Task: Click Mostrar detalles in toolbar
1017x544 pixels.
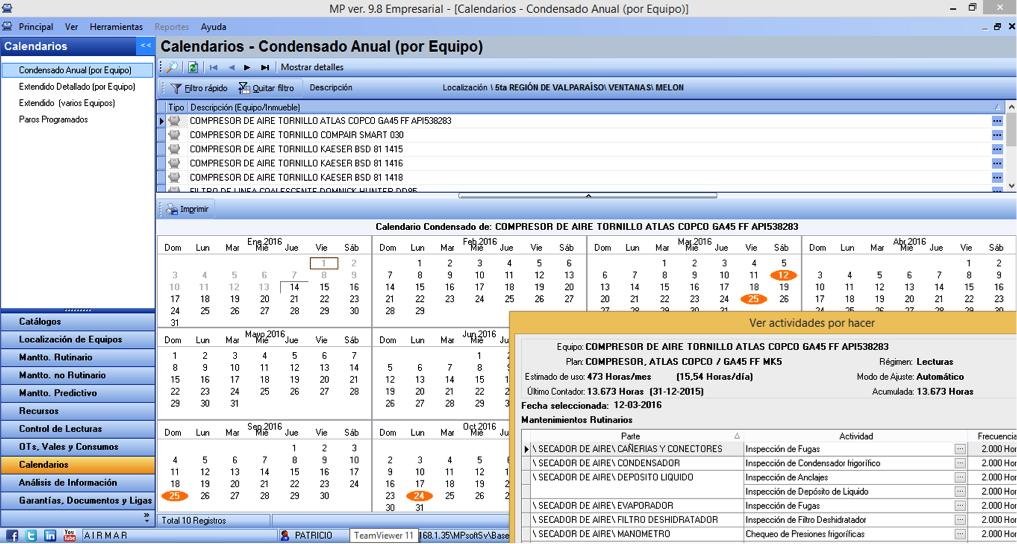Action: (x=312, y=67)
